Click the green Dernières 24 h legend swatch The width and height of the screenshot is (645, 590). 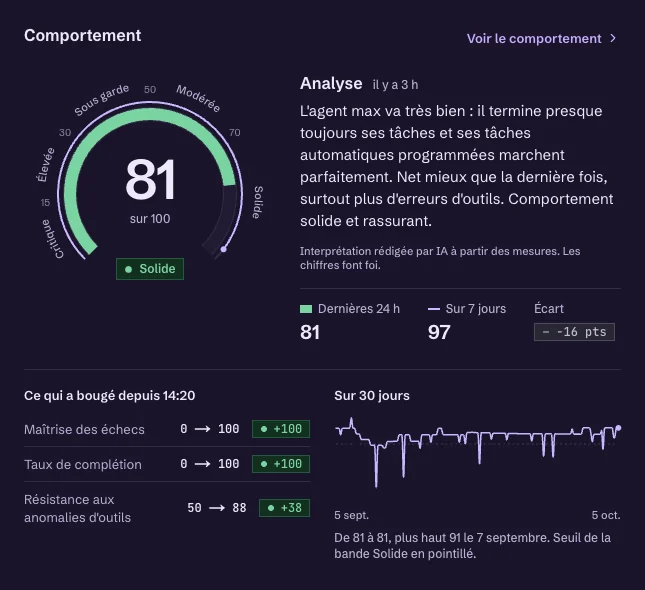tap(306, 309)
